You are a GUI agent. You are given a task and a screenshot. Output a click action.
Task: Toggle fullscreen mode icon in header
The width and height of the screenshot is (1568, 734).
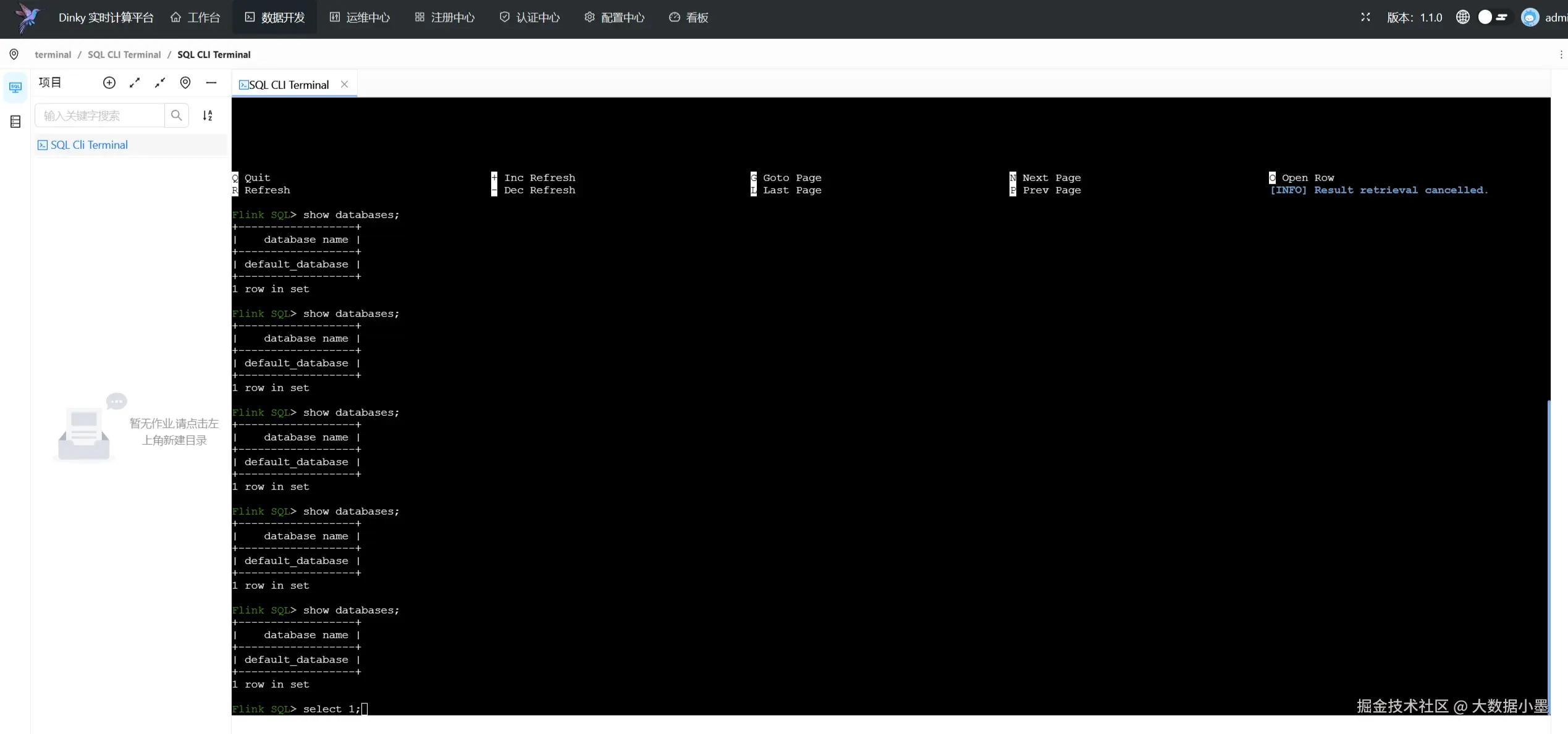click(1365, 17)
